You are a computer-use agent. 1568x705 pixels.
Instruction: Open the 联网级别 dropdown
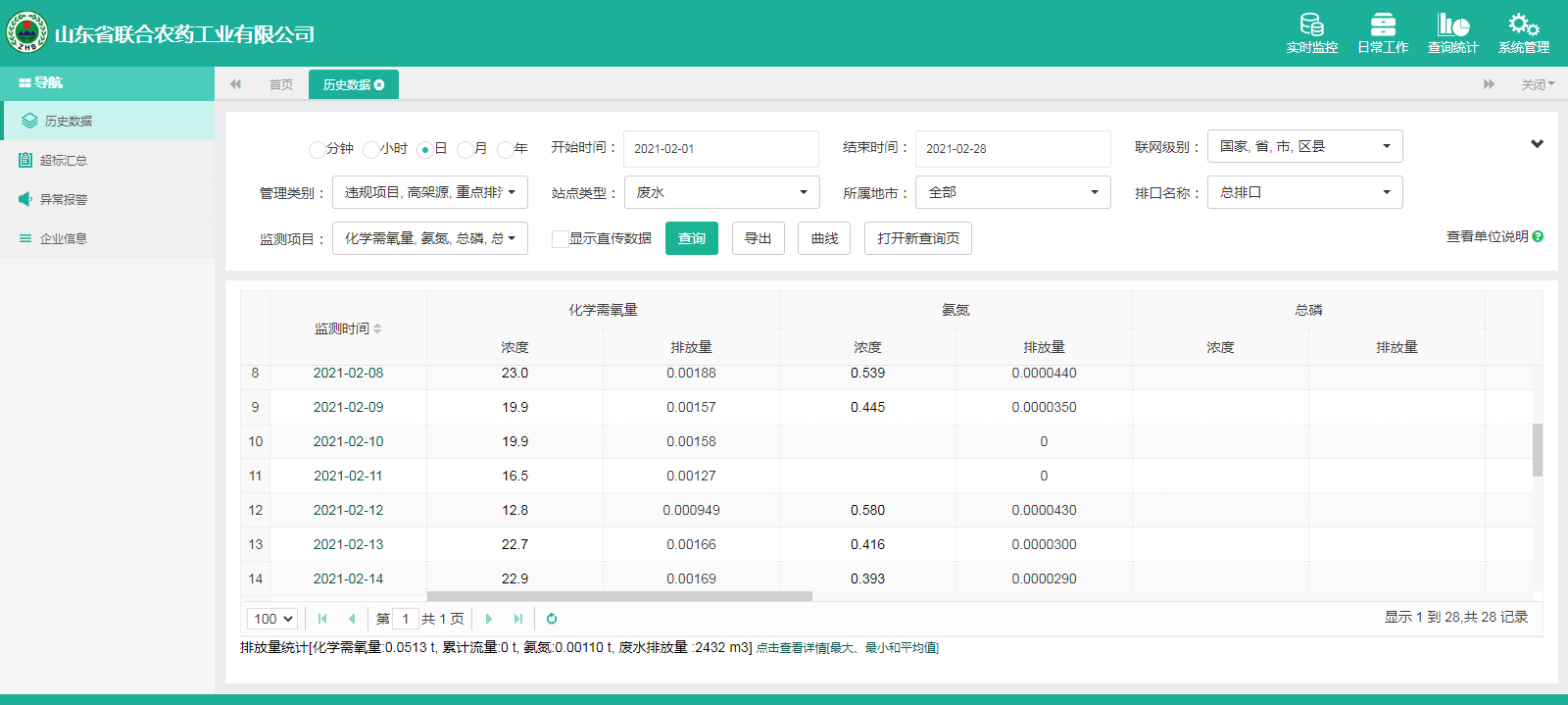(x=1304, y=146)
